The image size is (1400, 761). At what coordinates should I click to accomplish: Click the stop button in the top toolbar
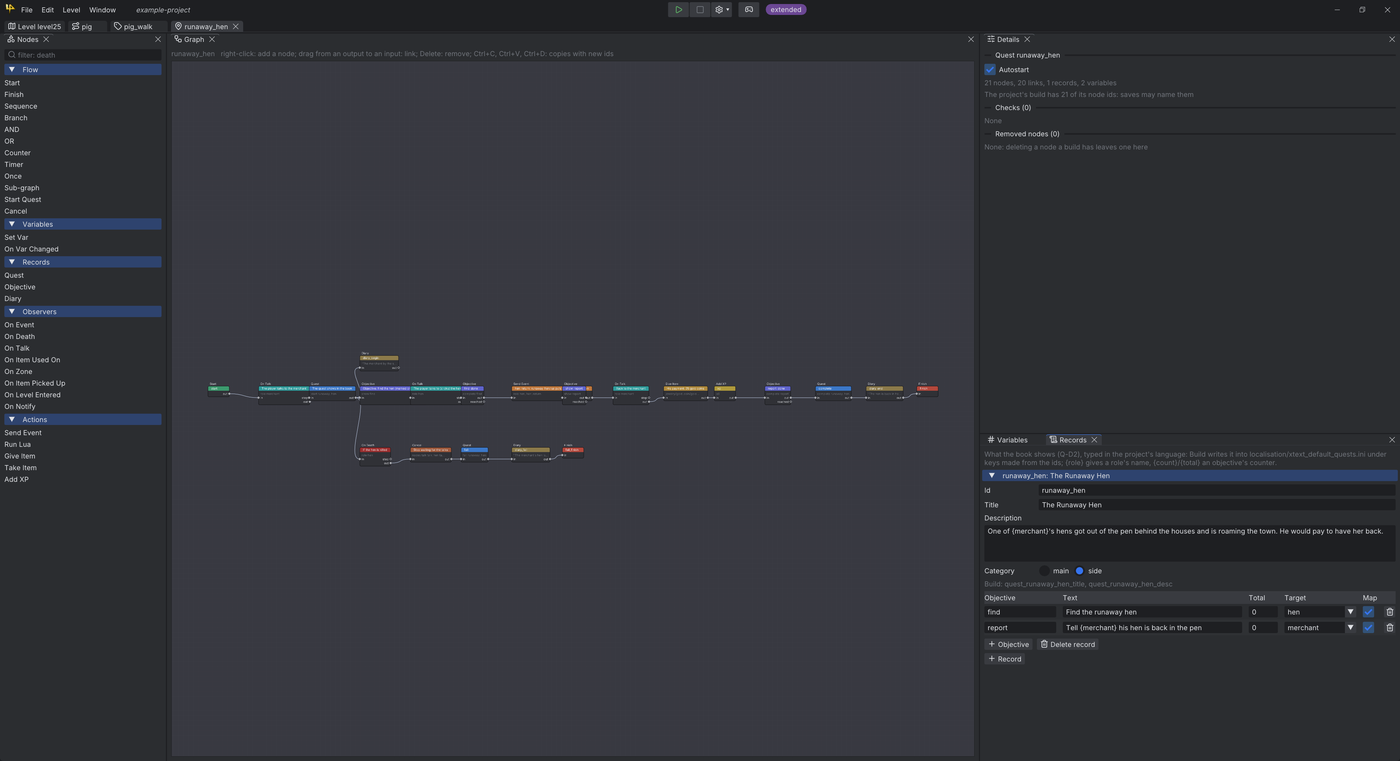pos(700,10)
